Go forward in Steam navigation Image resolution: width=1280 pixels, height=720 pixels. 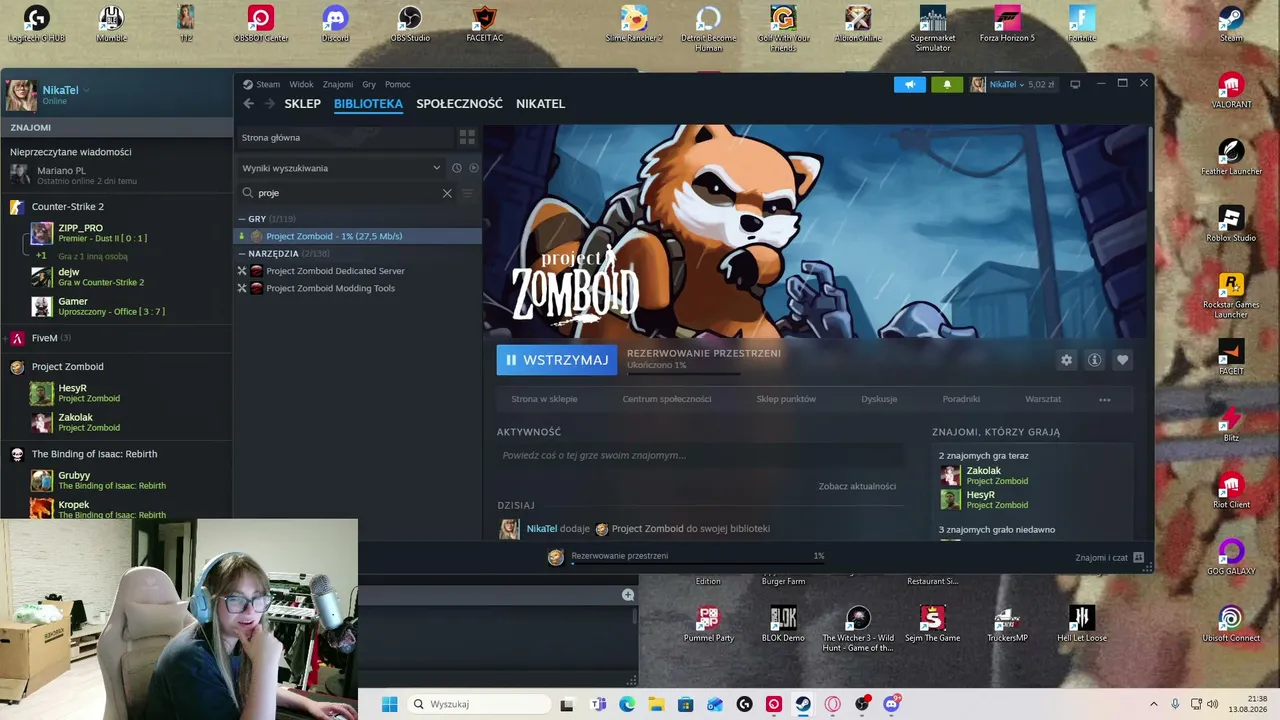[x=269, y=104]
